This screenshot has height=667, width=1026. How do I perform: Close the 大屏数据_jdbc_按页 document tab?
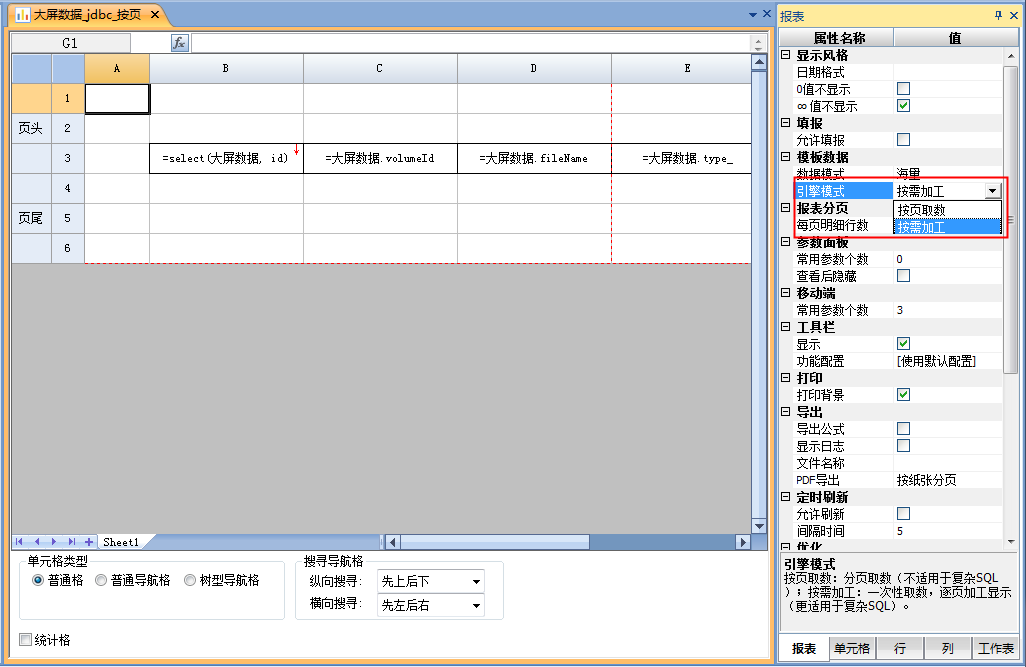pyautogui.click(x=155, y=15)
